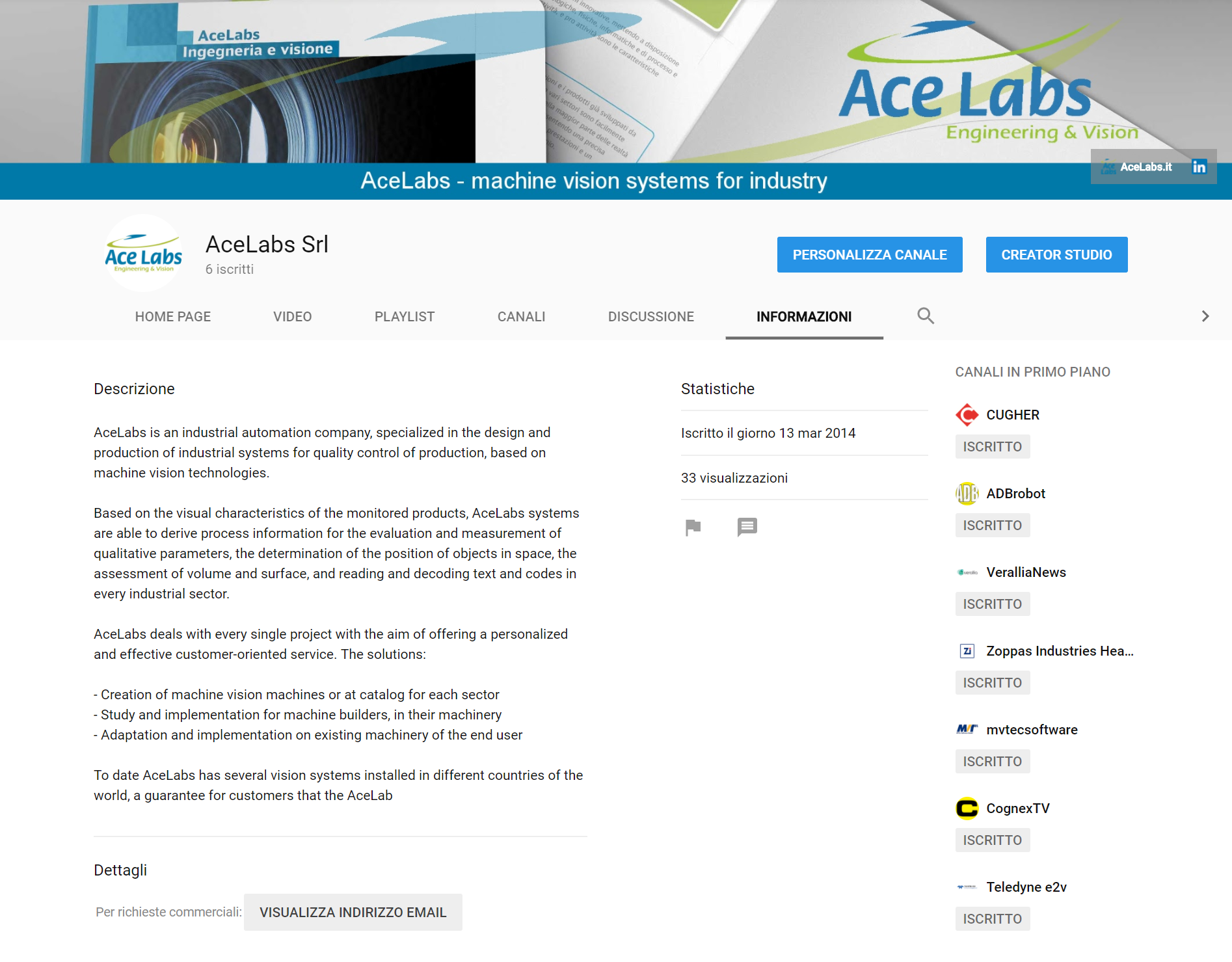Viewport: 1232px width, 962px height.
Task: Click the 'Dettagli' heading
Action: (120, 870)
